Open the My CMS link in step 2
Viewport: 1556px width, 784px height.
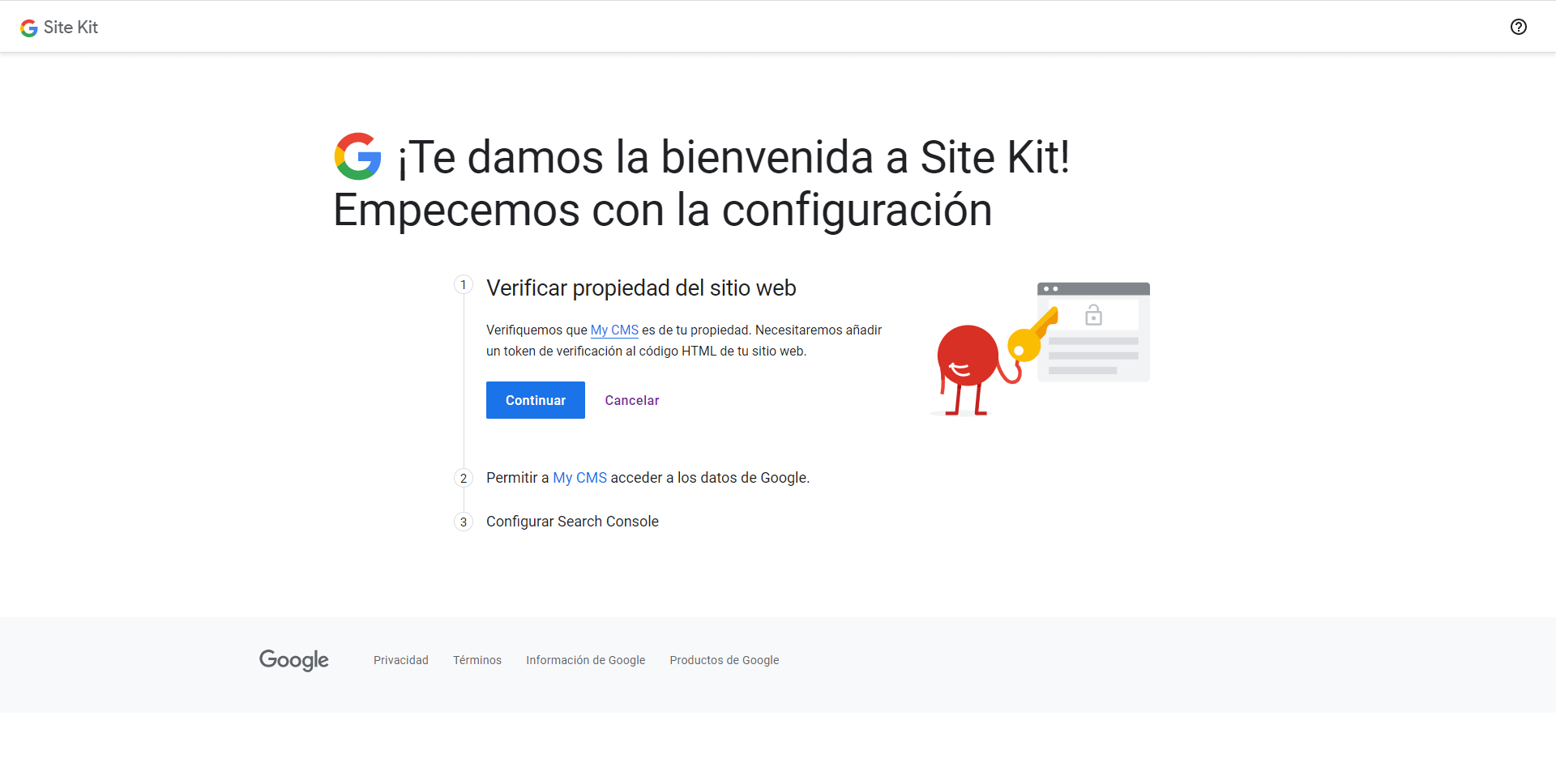coord(579,478)
